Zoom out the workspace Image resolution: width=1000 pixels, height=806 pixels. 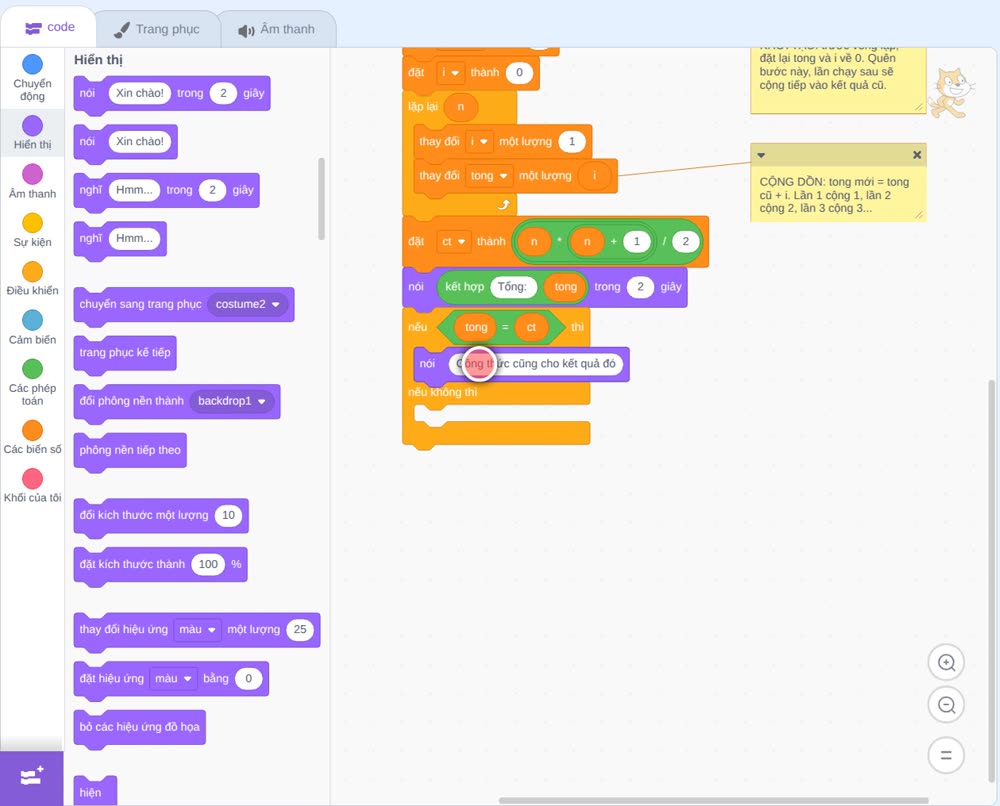tap(946, 705)
